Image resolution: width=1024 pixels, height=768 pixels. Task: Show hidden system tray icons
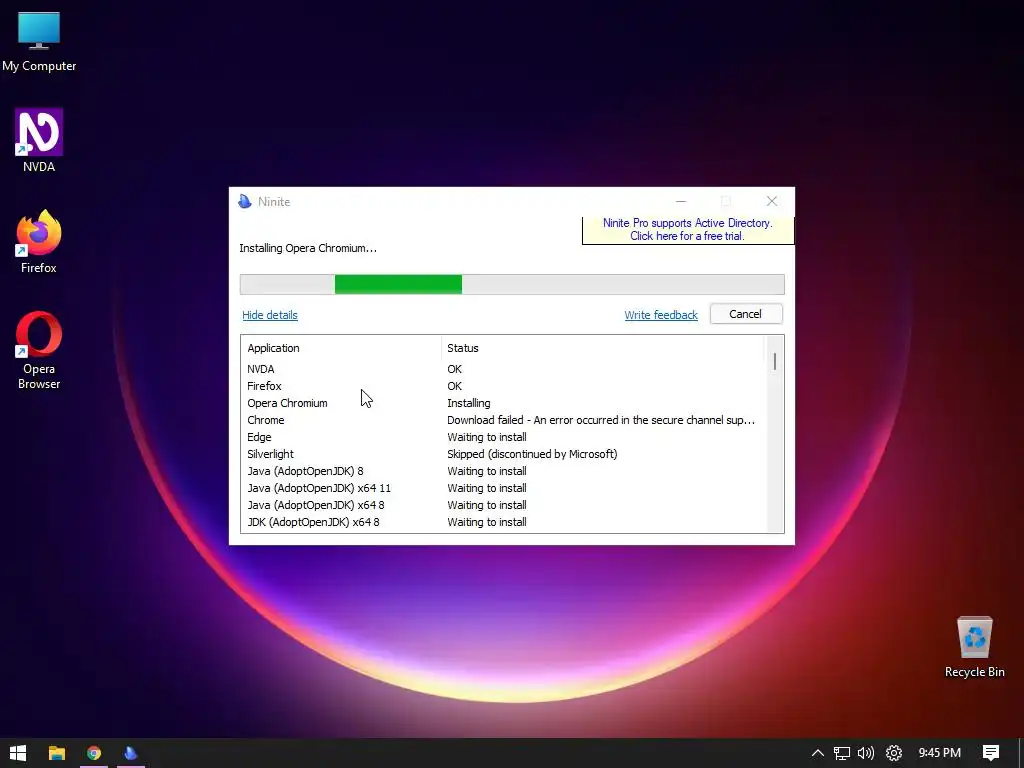coord(818,753)
